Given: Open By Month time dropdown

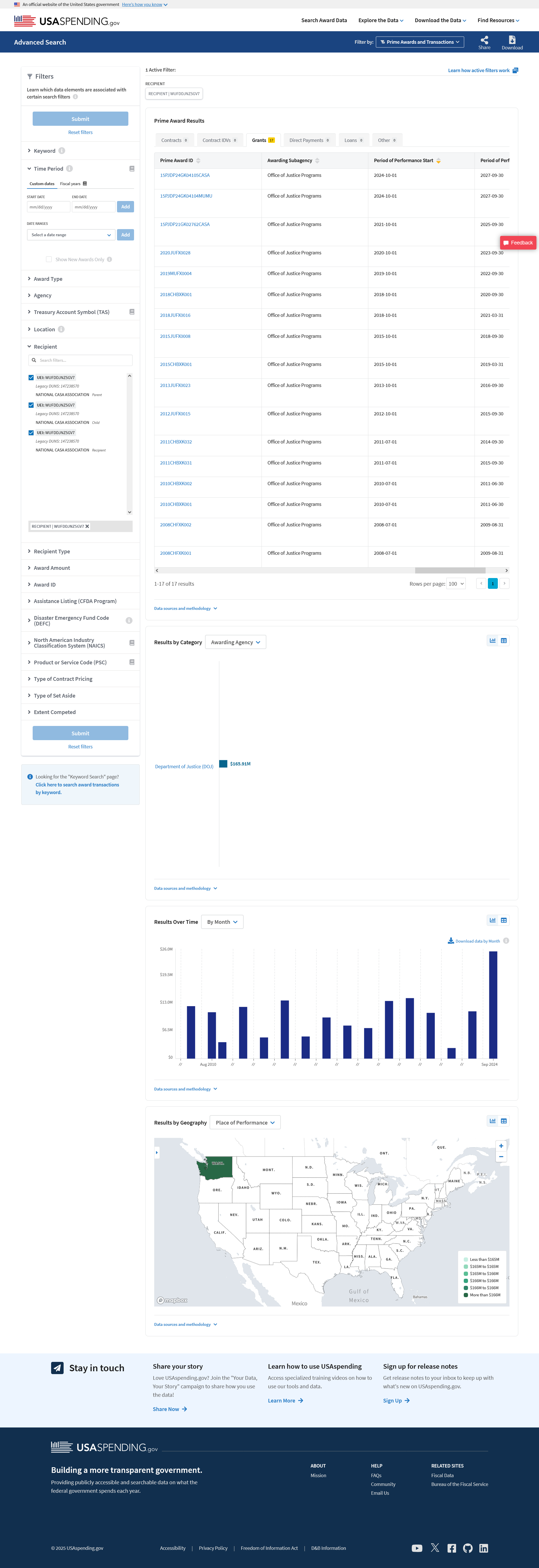Looking at the screenshot, I should 222,922.
